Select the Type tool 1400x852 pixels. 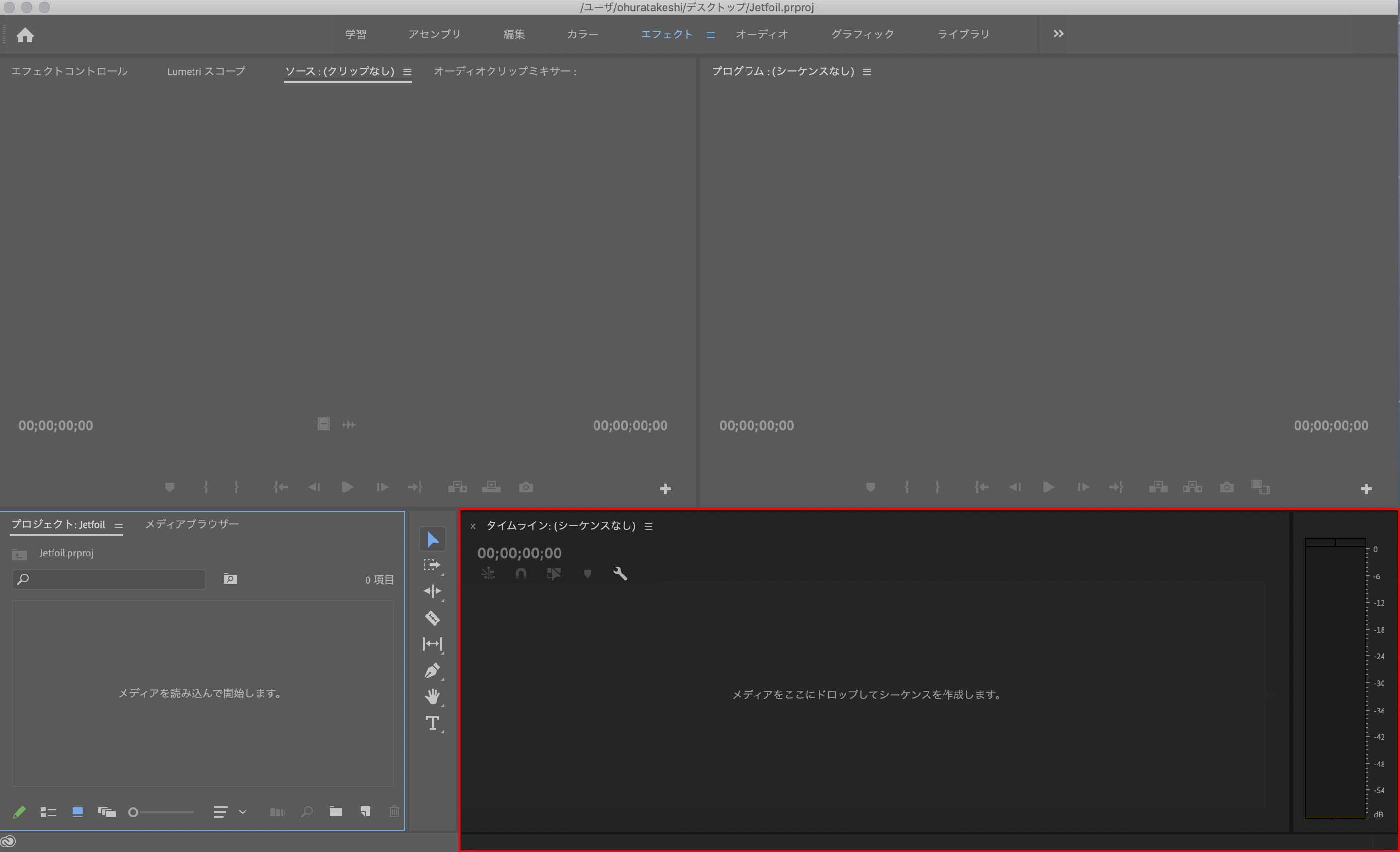click(432, 723)
